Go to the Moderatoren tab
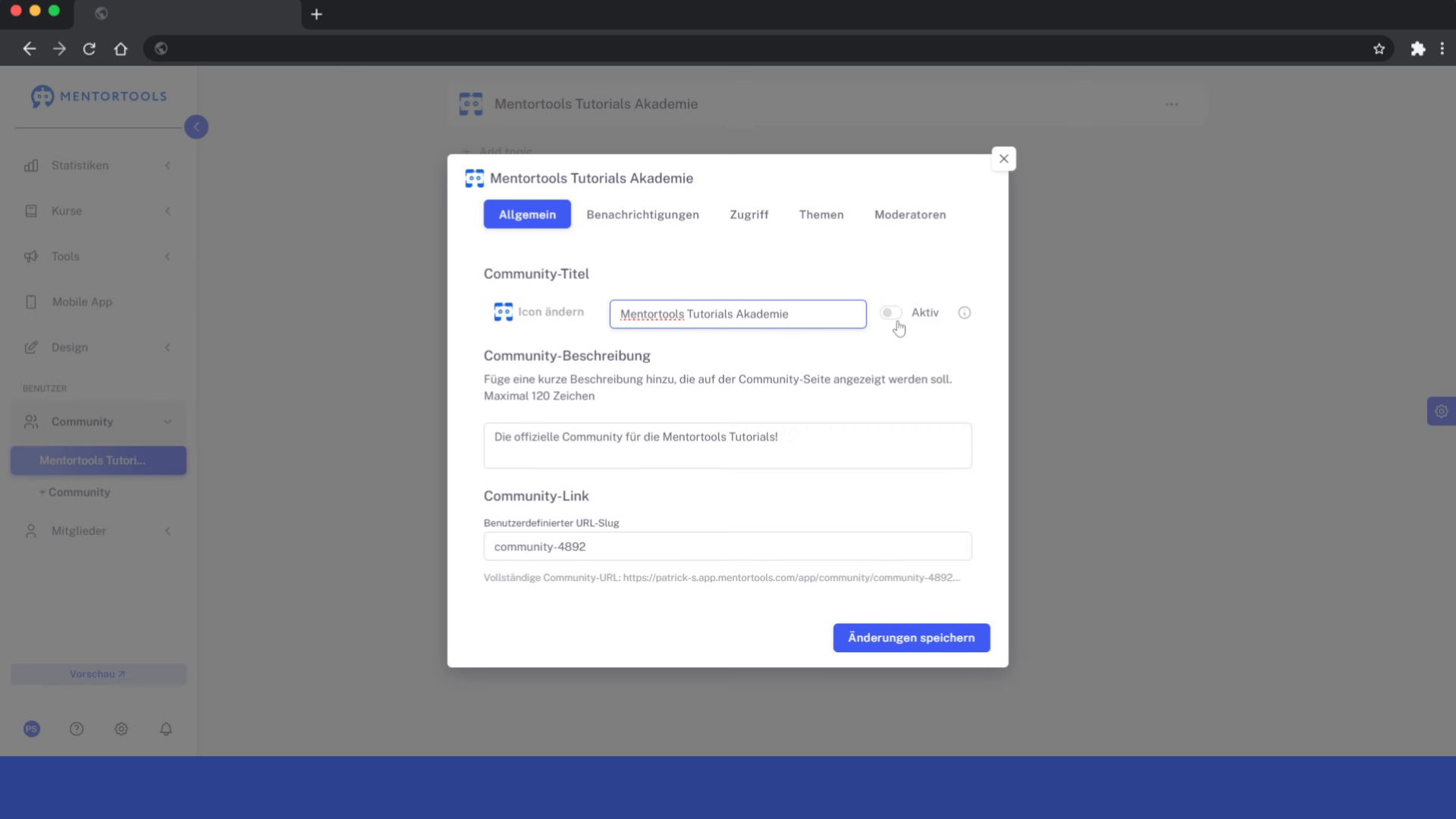The image size is (1456, 819). (910, 215)
